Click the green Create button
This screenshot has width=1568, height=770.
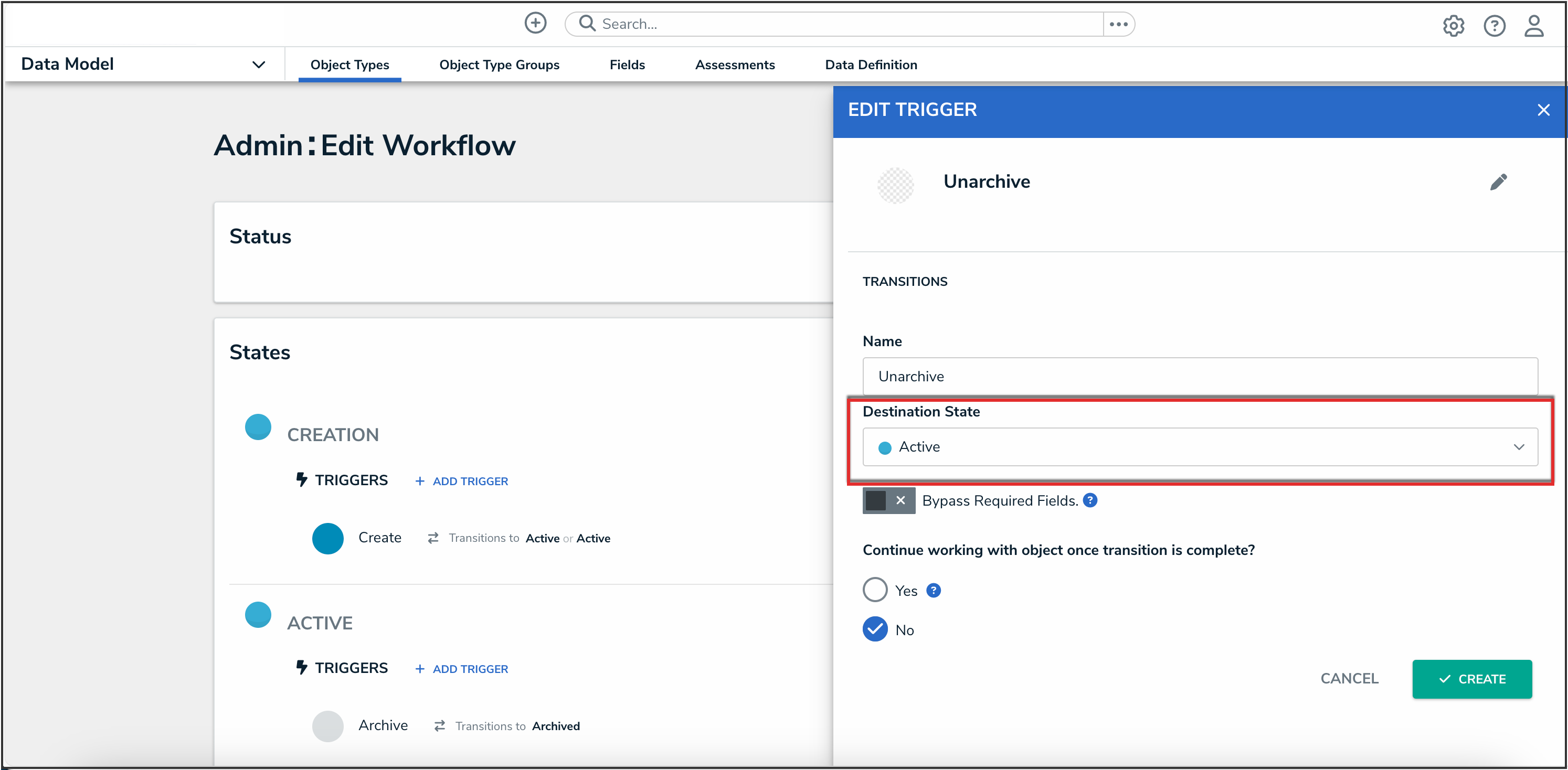[1471, 679]
